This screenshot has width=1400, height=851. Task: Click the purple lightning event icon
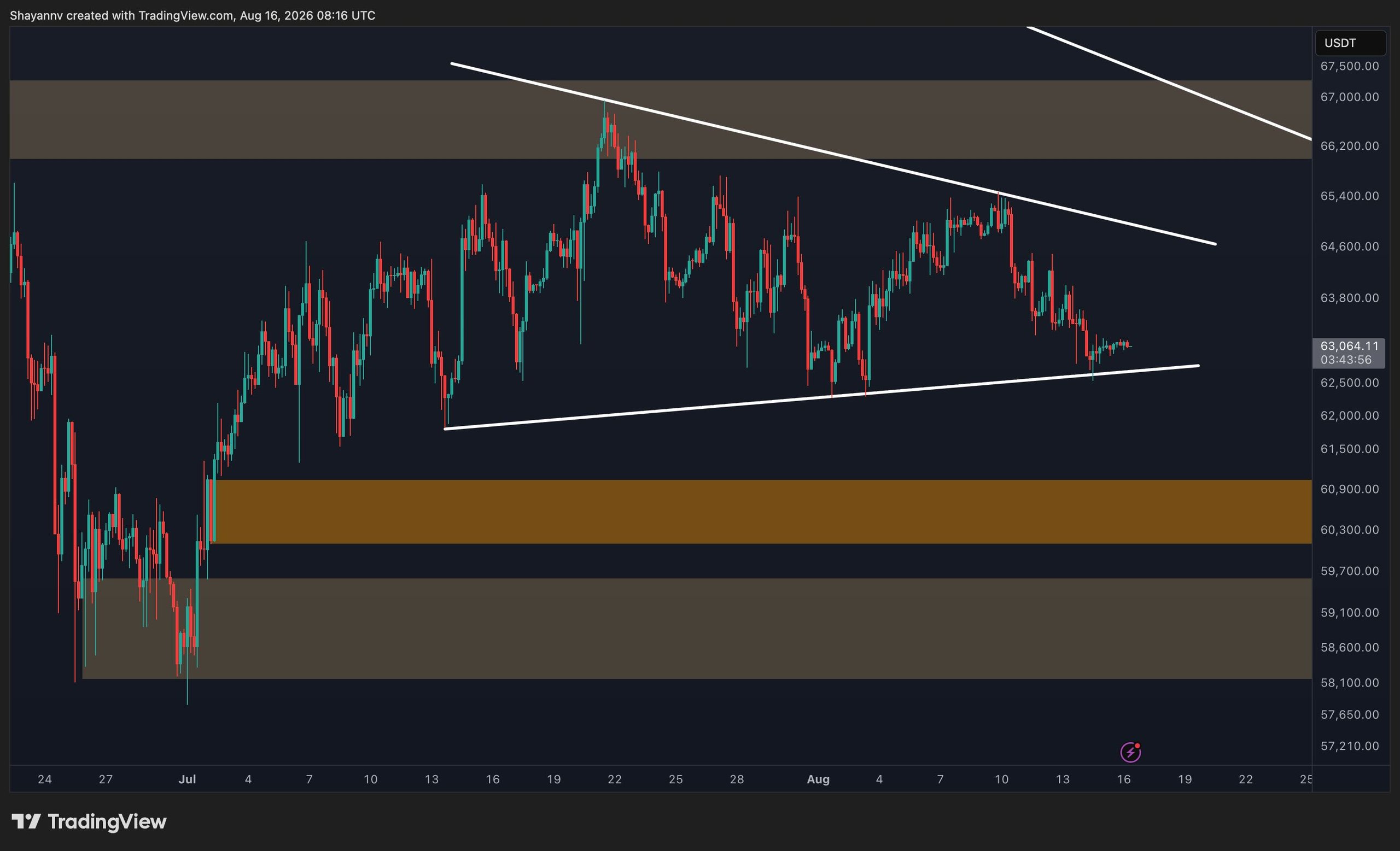(1130, 752)
